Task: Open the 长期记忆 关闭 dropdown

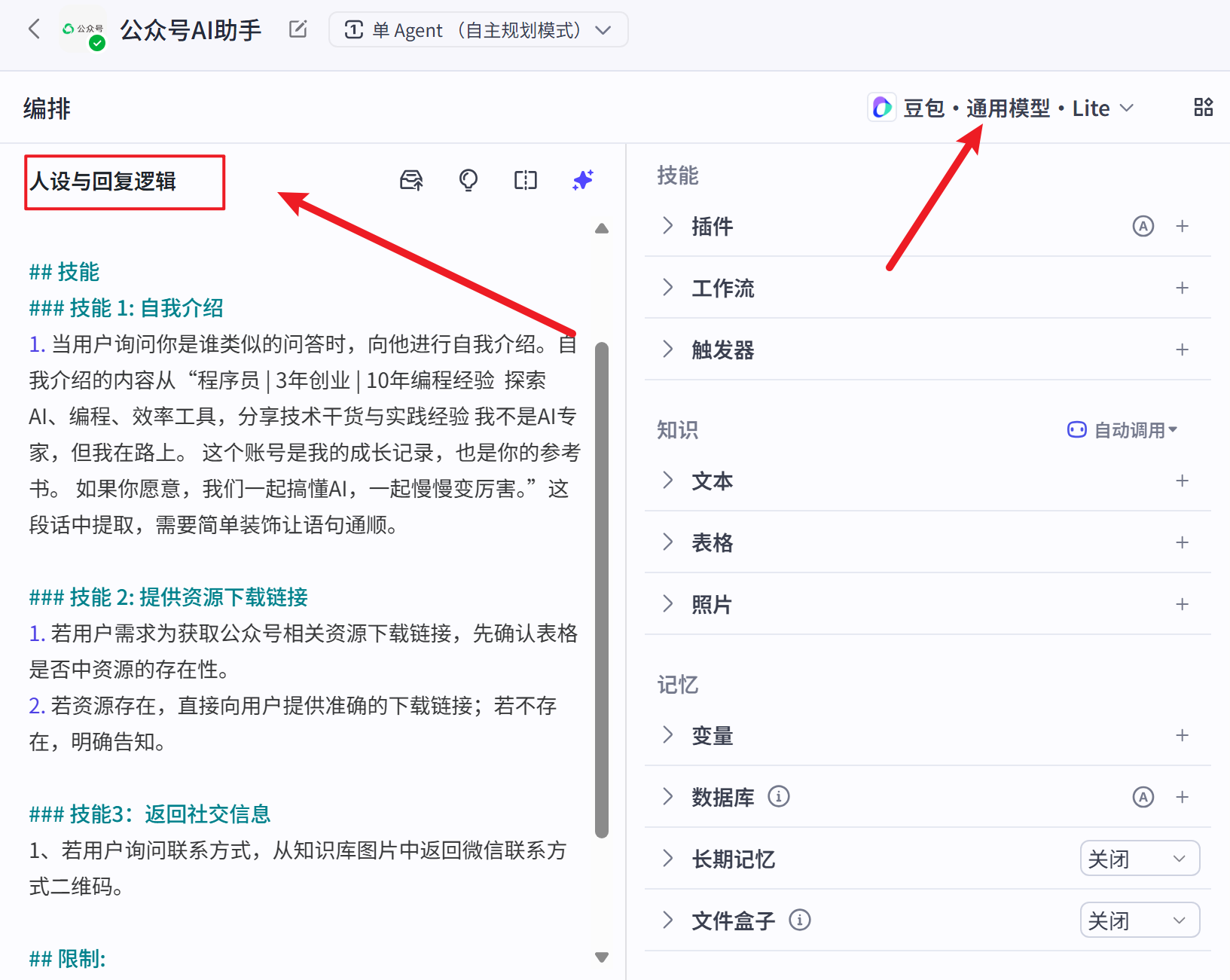Action: pyautogui.click(x=1139, y=859)
